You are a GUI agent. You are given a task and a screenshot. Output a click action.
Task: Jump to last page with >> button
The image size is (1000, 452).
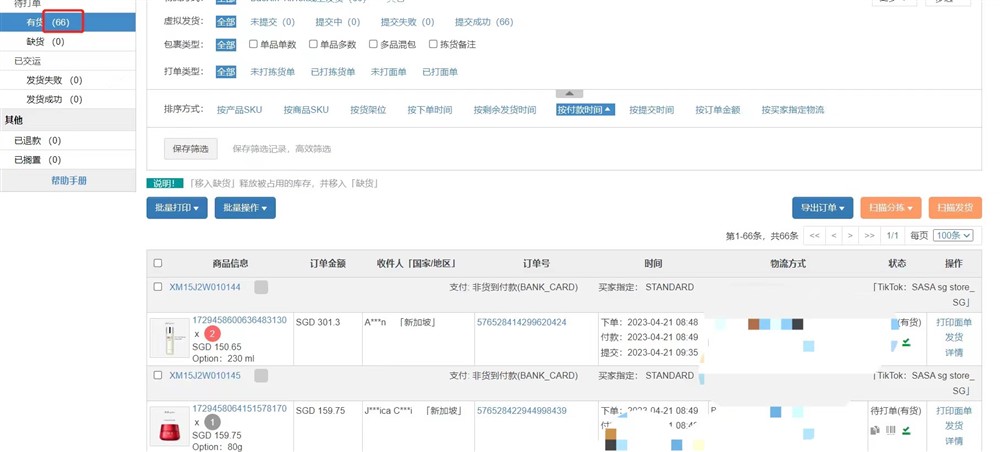tap(869, 235)
